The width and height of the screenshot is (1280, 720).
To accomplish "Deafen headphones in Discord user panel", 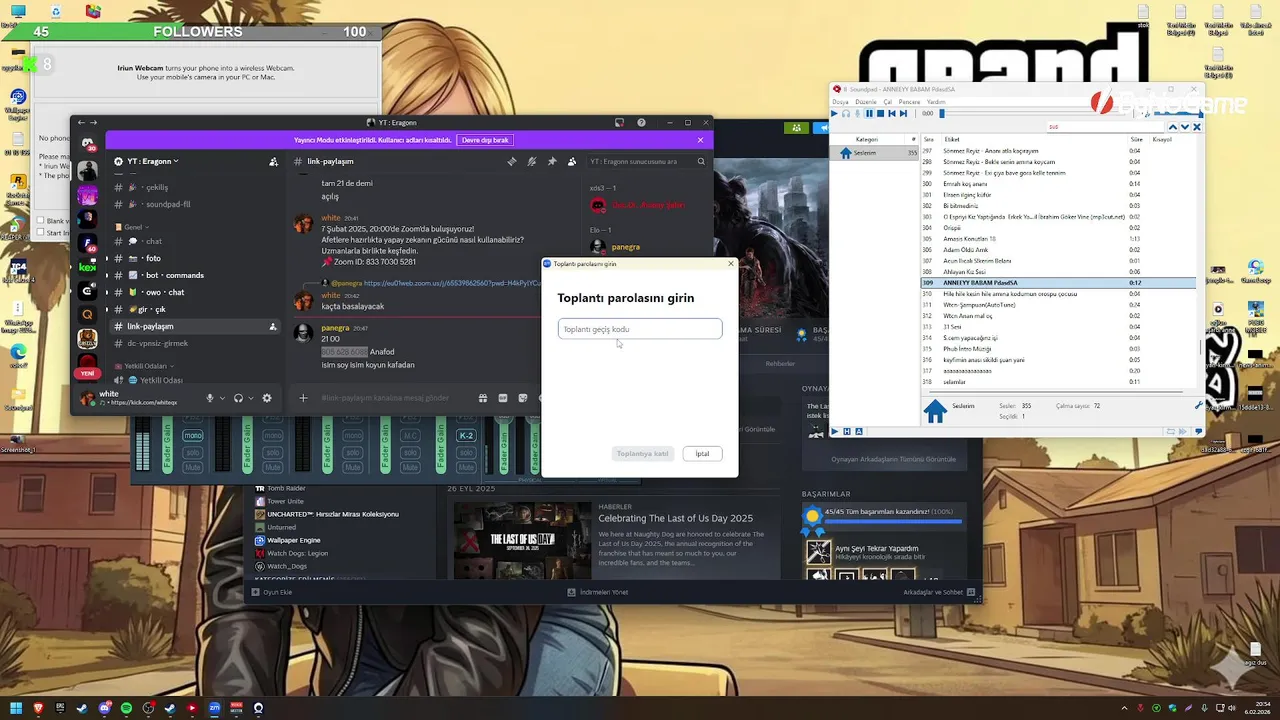I will pyautogui.click(x=238, y=398).
